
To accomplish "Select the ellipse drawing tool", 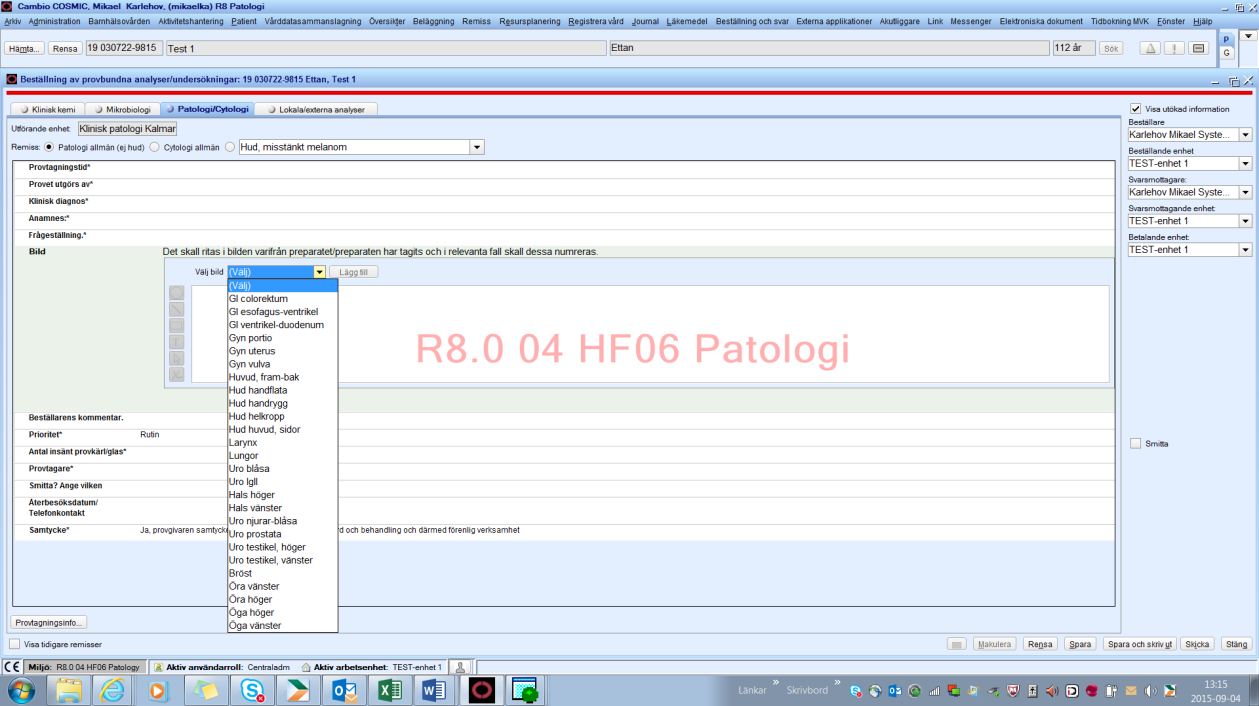I will pyautogui.click(x=176, y=293).
